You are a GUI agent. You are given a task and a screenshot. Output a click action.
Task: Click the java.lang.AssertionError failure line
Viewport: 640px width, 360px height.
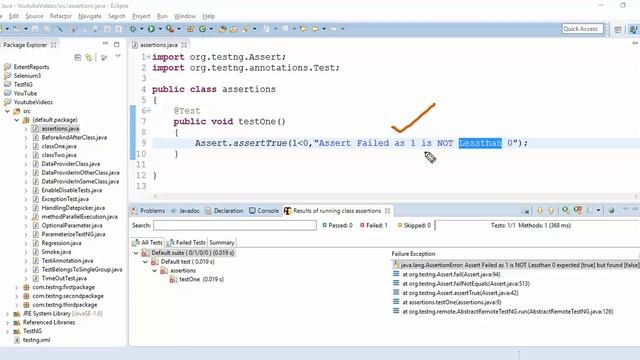[516, 265]
